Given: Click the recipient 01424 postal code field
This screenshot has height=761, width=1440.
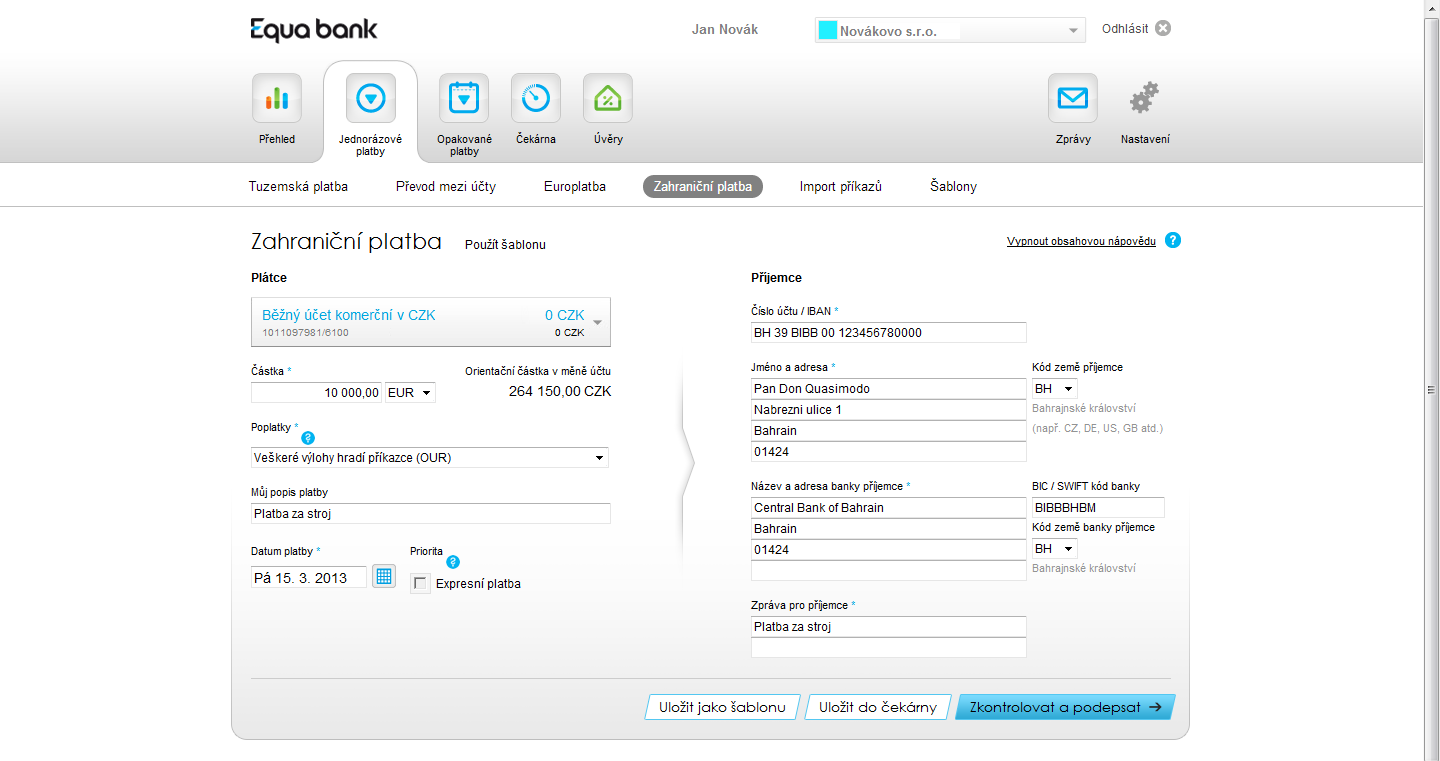Looking at the screenshot, I should coord(889,451).
